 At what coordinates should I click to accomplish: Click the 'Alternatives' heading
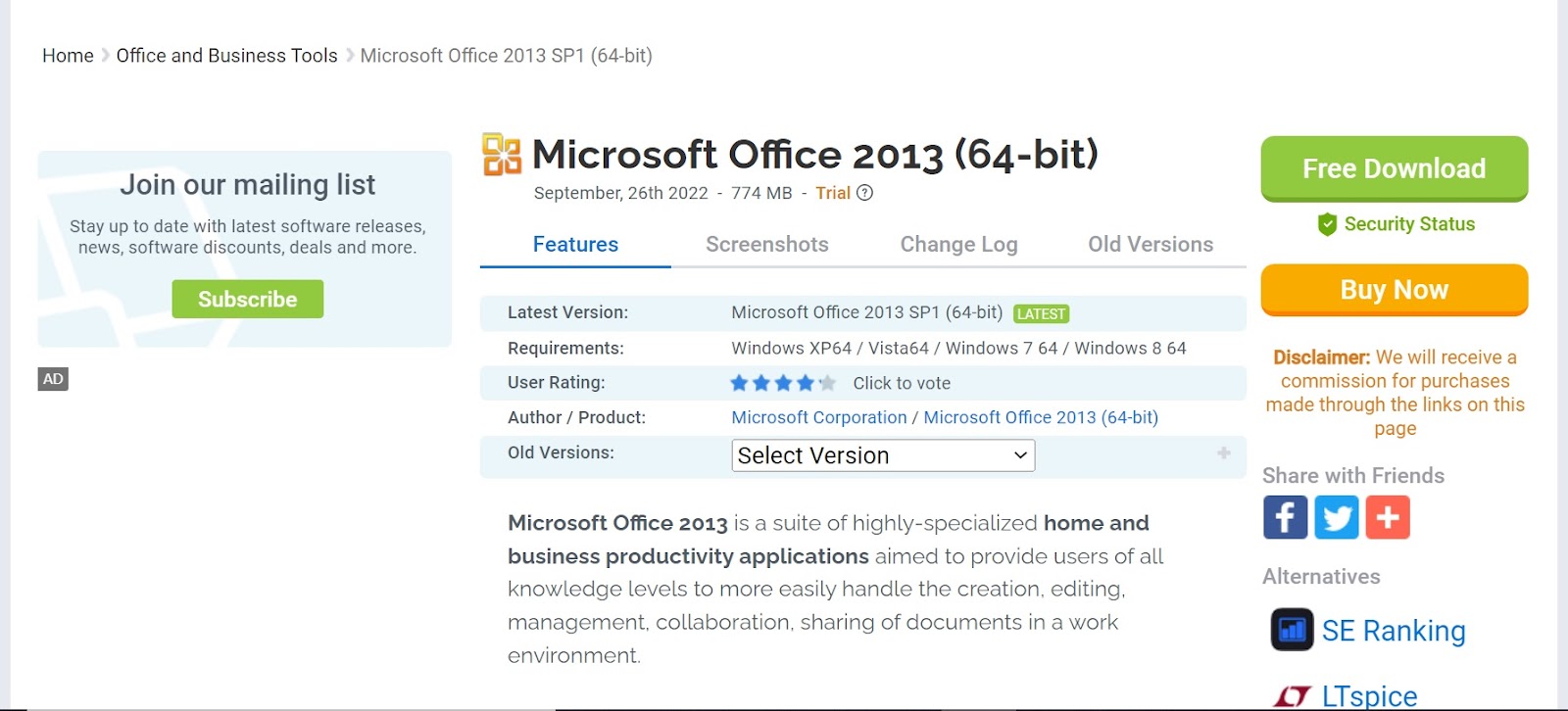click(x=1321, y=577)
